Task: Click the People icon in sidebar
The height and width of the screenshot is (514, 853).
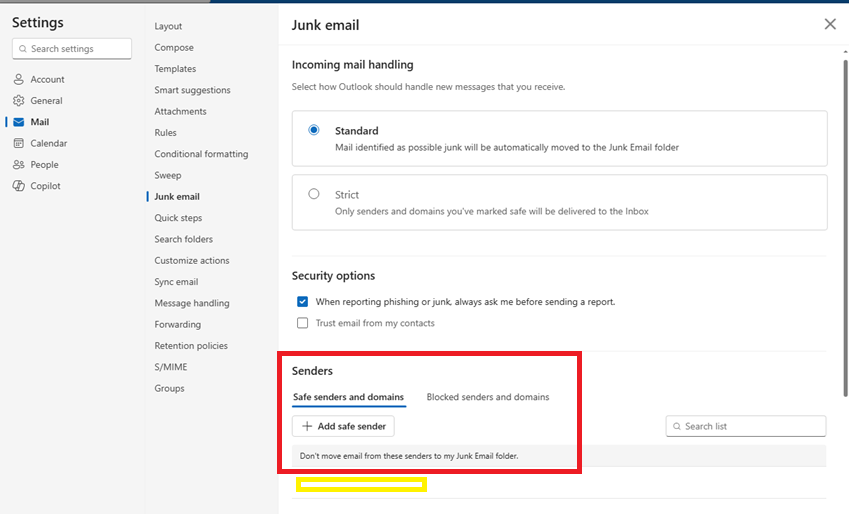Action: point(18,164)
